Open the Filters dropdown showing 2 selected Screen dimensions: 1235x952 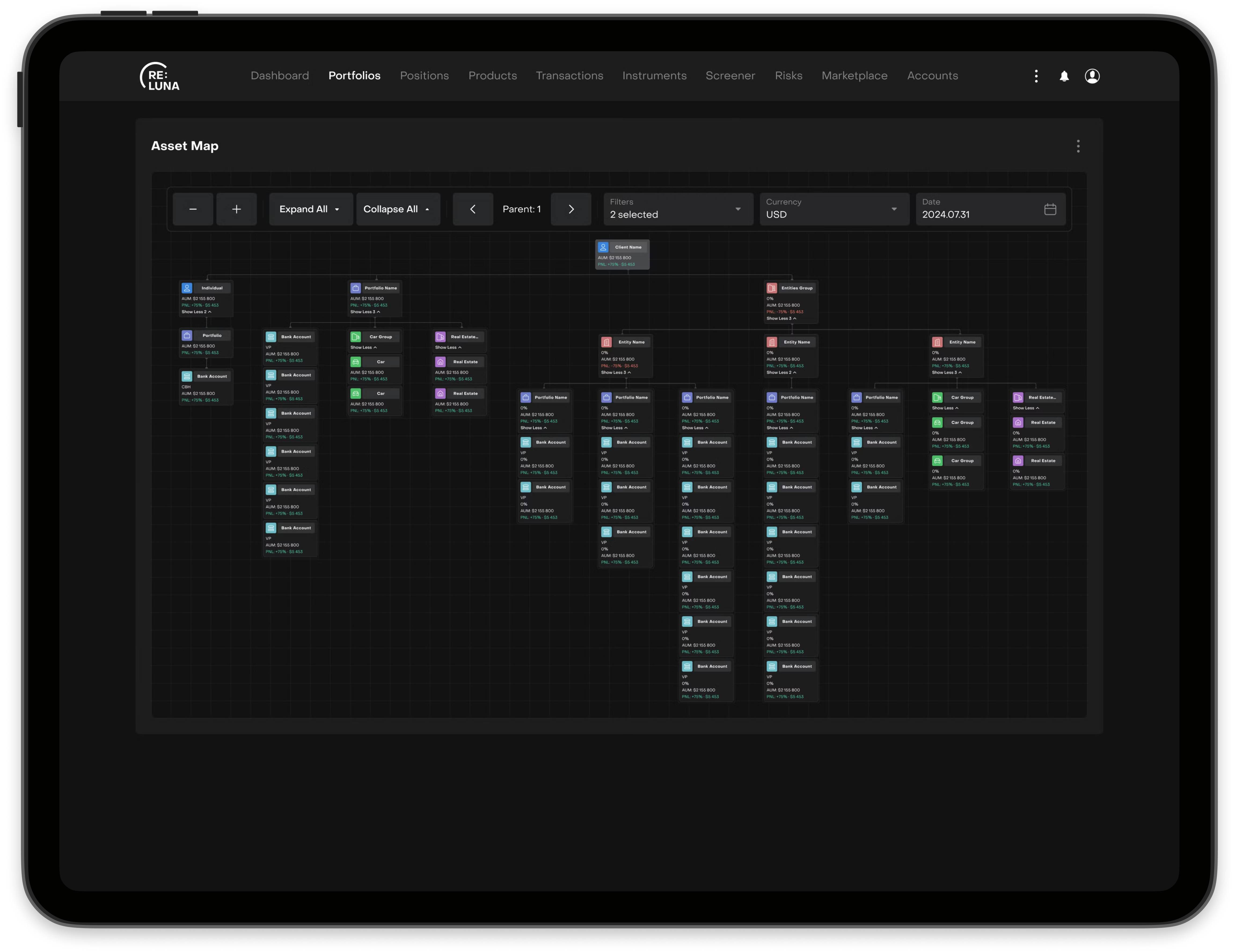pos(677,209)
